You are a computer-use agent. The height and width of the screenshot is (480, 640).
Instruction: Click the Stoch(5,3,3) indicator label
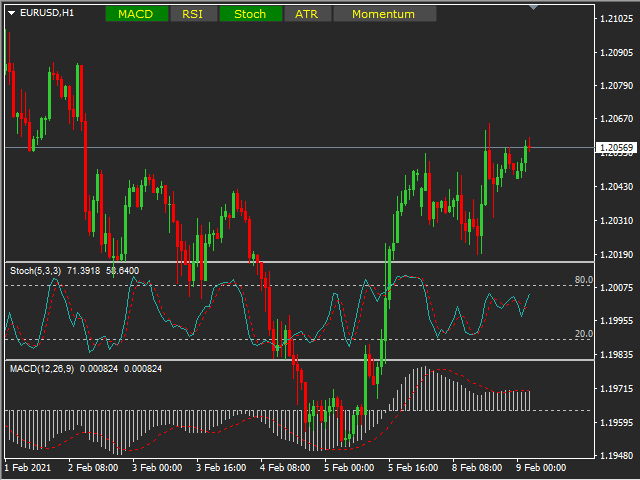click(x=36, y=271)
